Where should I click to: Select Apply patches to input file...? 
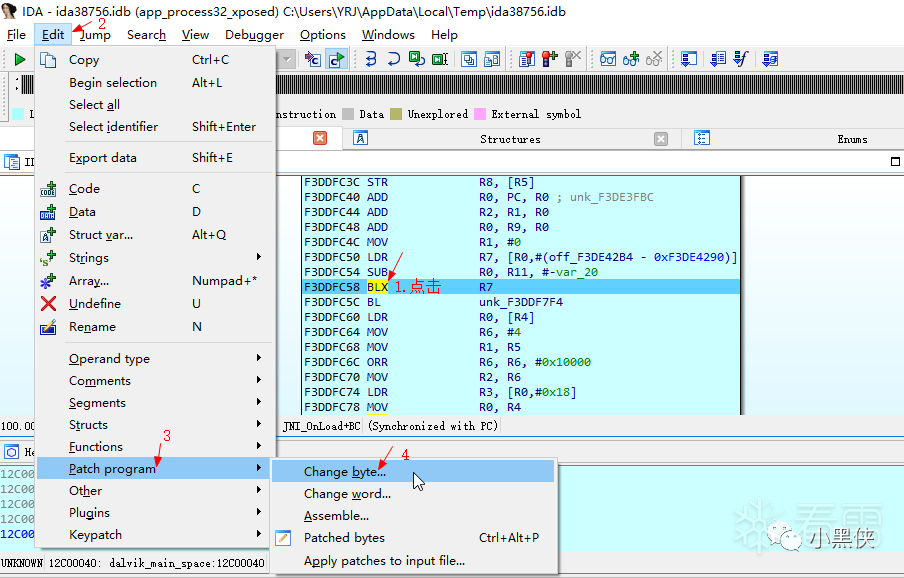pyautogui.click(x=413, y=561)
